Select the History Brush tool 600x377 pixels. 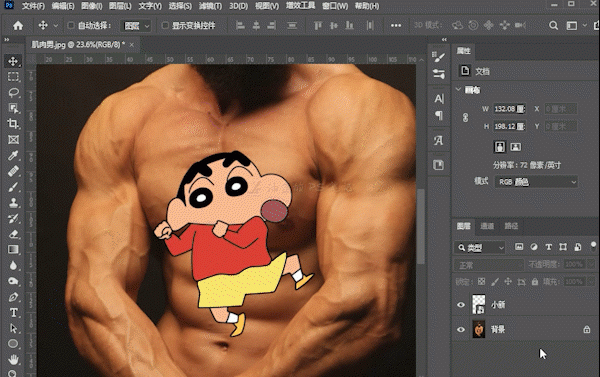pyautogui.click(x=13, y=218)
